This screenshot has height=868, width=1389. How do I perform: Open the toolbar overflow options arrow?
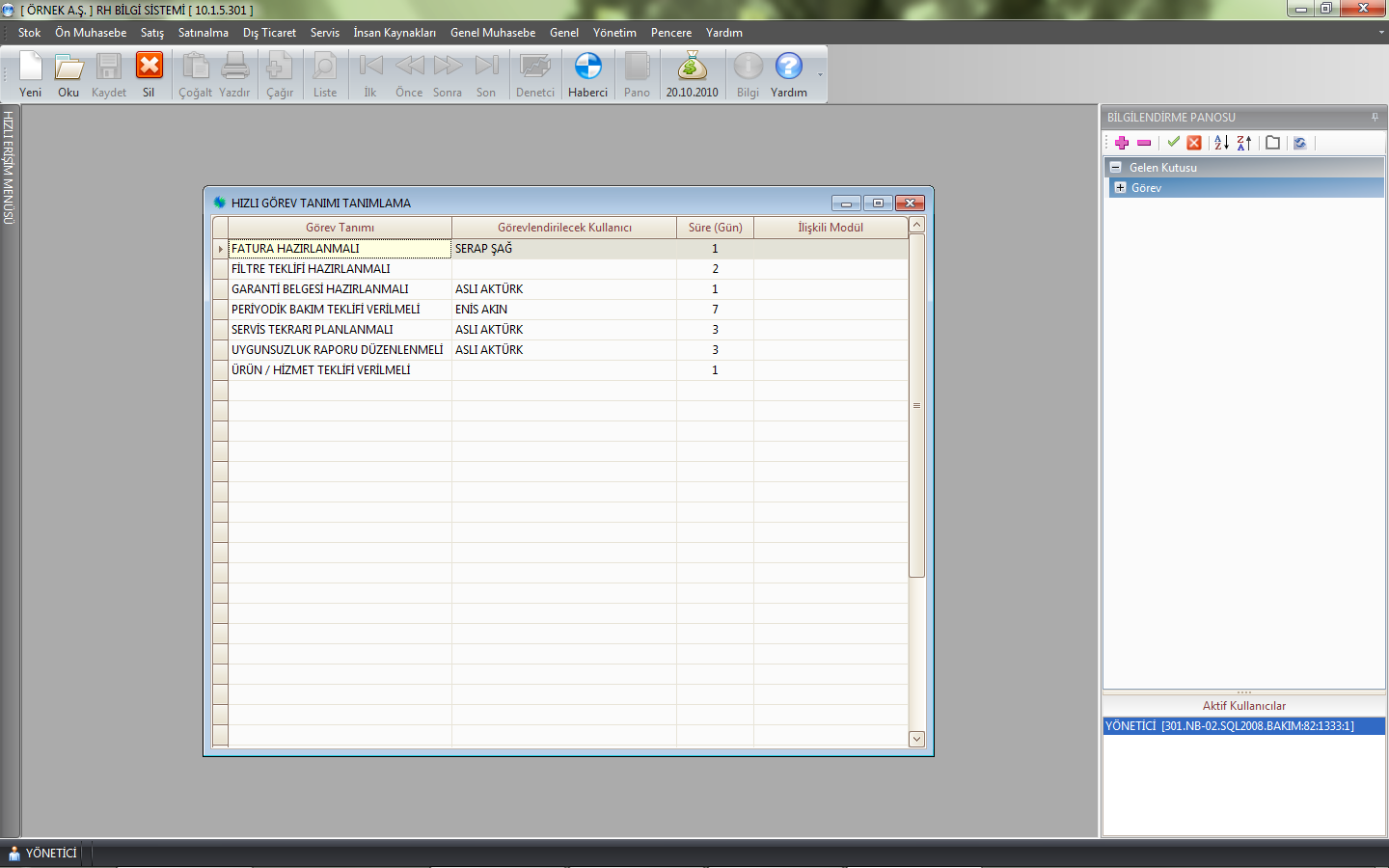[x=820, y=75]
